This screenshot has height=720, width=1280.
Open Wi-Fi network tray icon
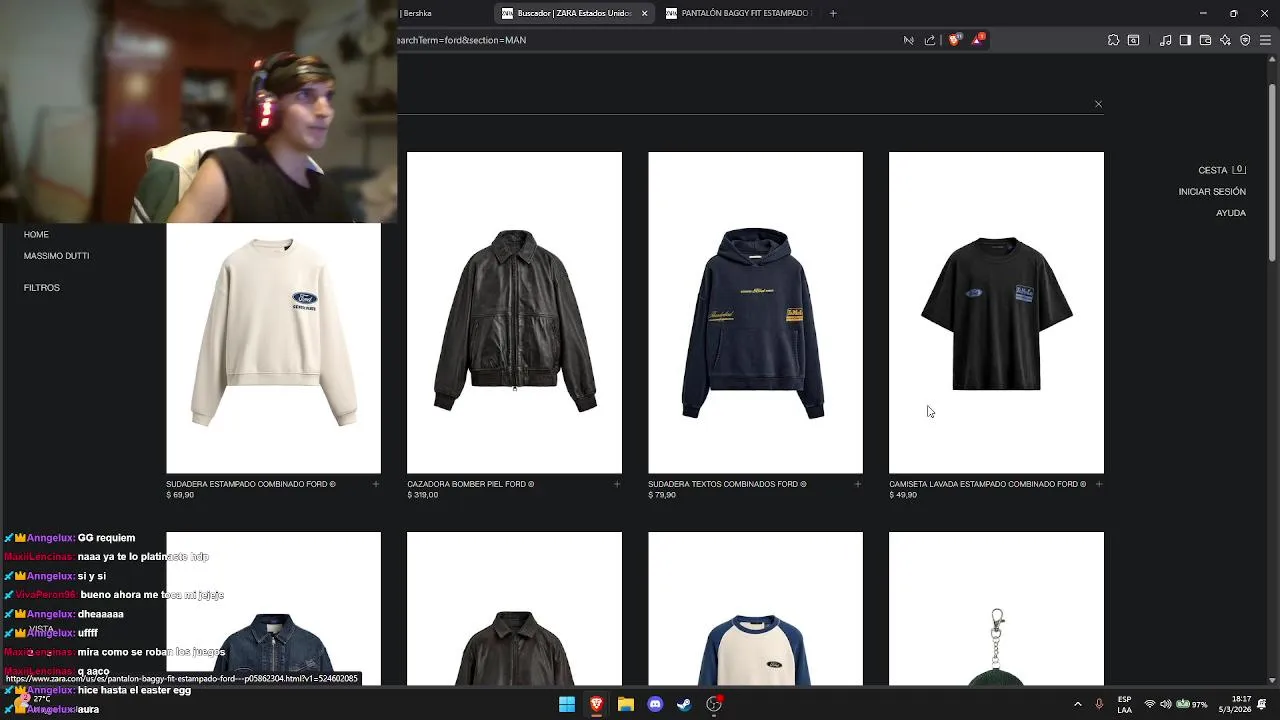1149,704
